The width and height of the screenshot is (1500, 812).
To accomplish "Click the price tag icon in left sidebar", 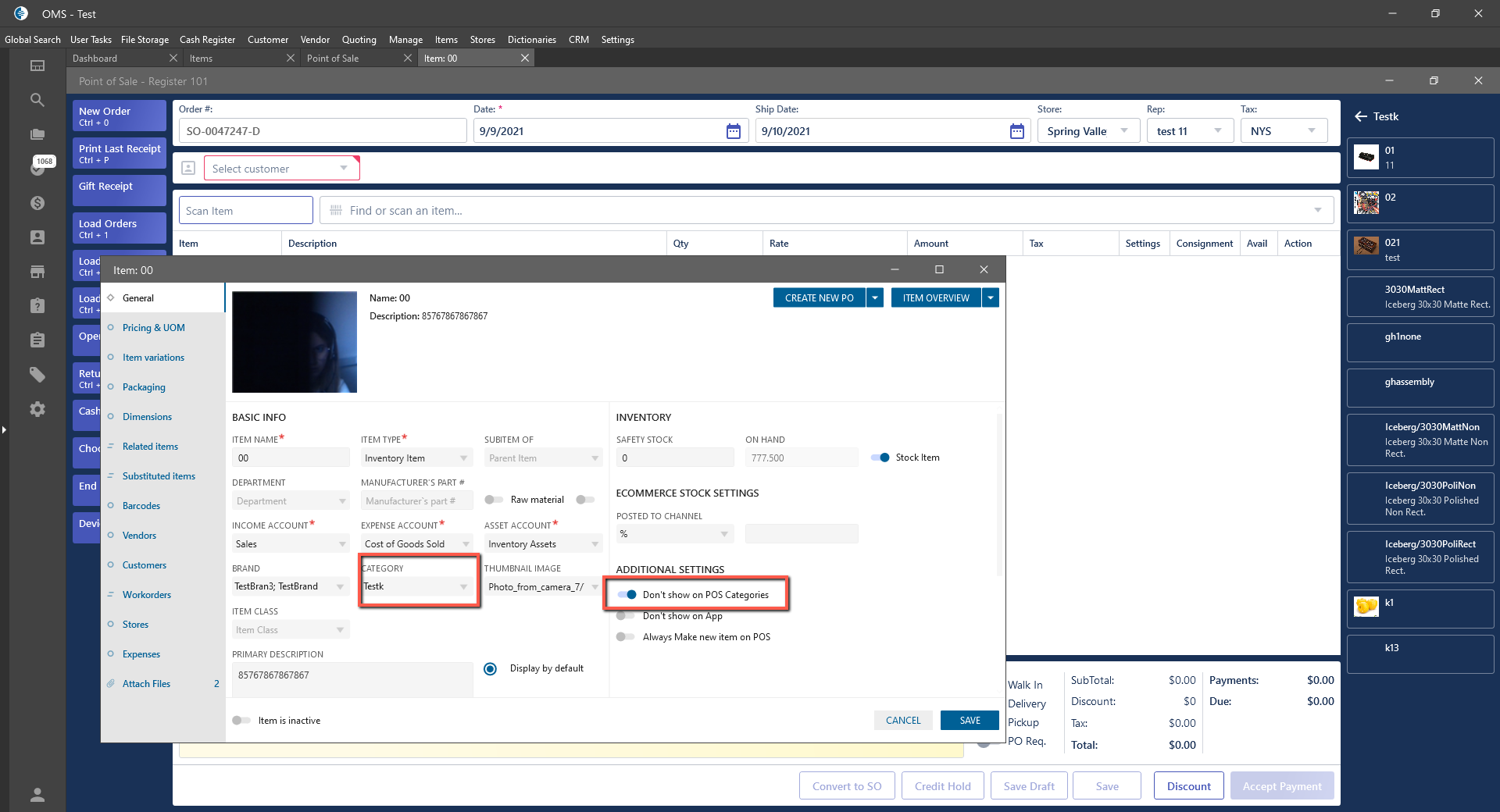I will (x=37, y=375).
